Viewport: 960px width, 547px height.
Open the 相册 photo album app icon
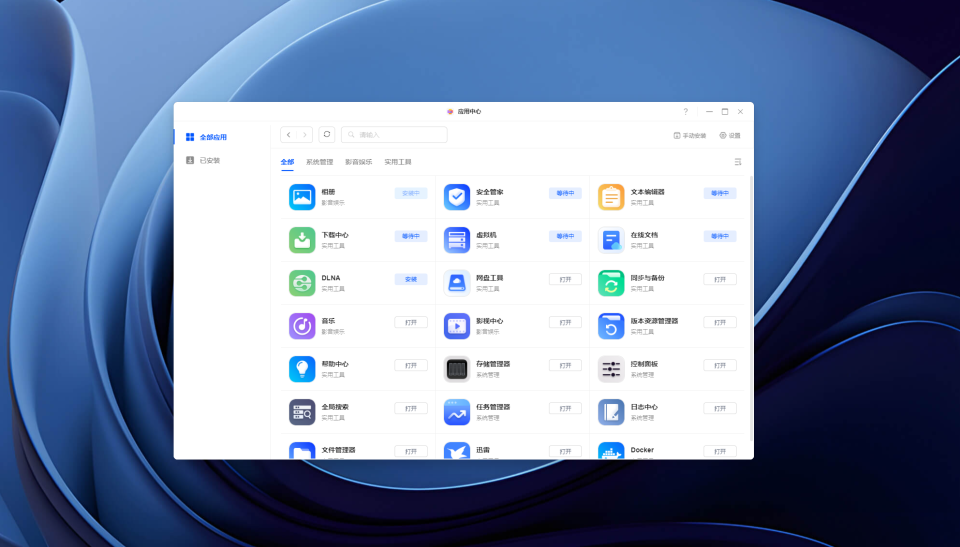302,197
